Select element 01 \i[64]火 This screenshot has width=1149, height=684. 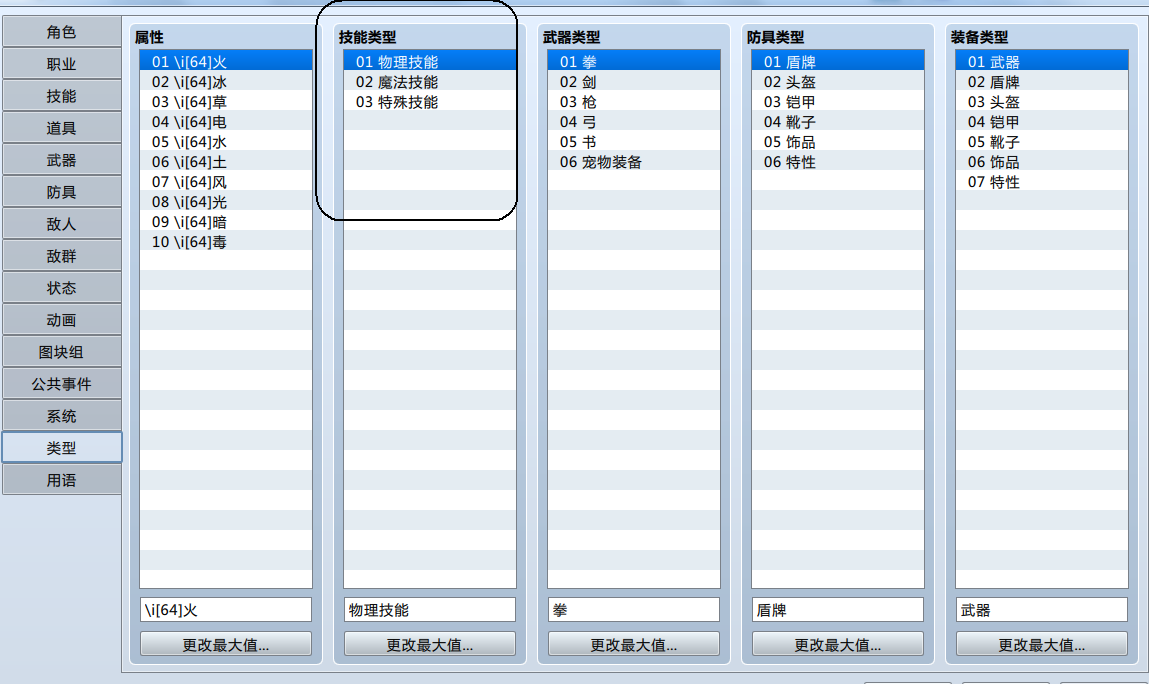226,62
